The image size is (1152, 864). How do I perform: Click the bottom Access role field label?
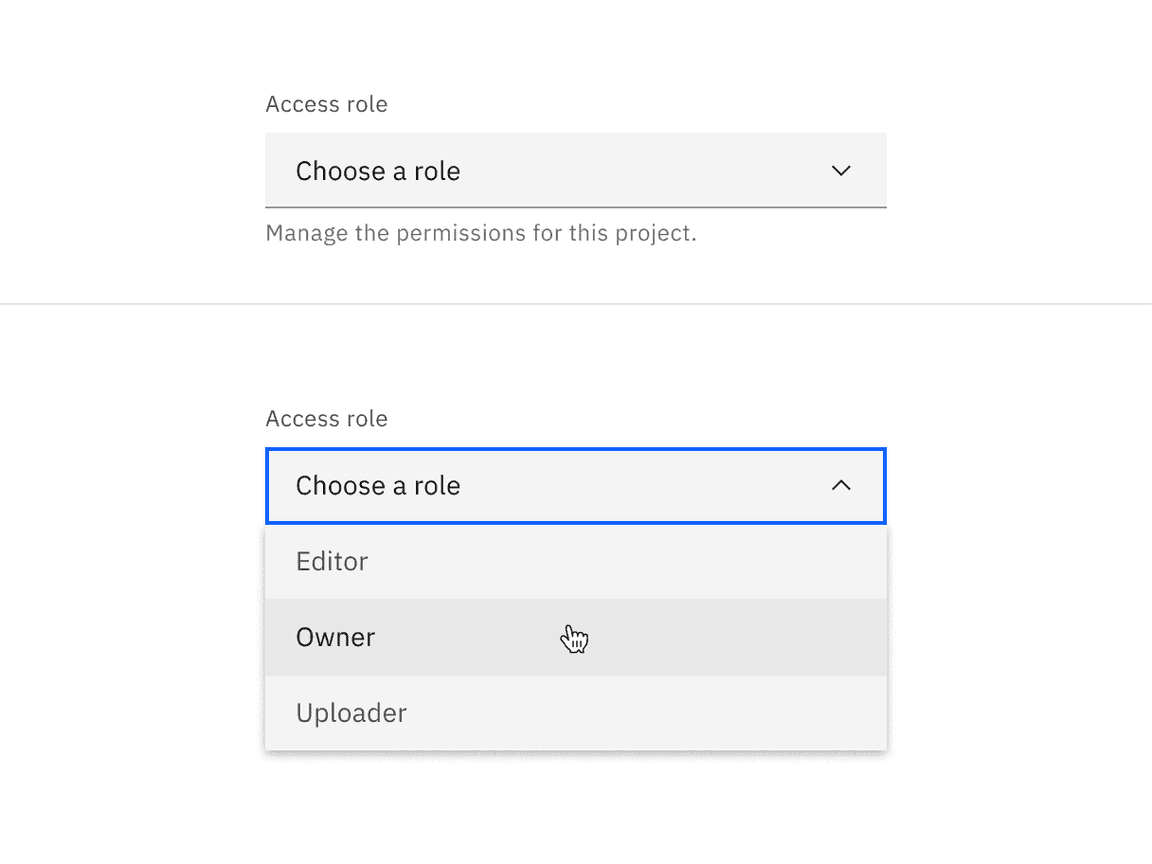(326, 418)
